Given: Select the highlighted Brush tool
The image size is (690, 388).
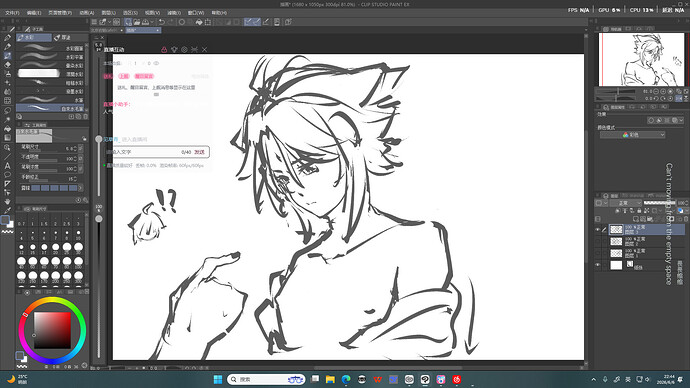Looking at the screenshot, I should [7, 56].
